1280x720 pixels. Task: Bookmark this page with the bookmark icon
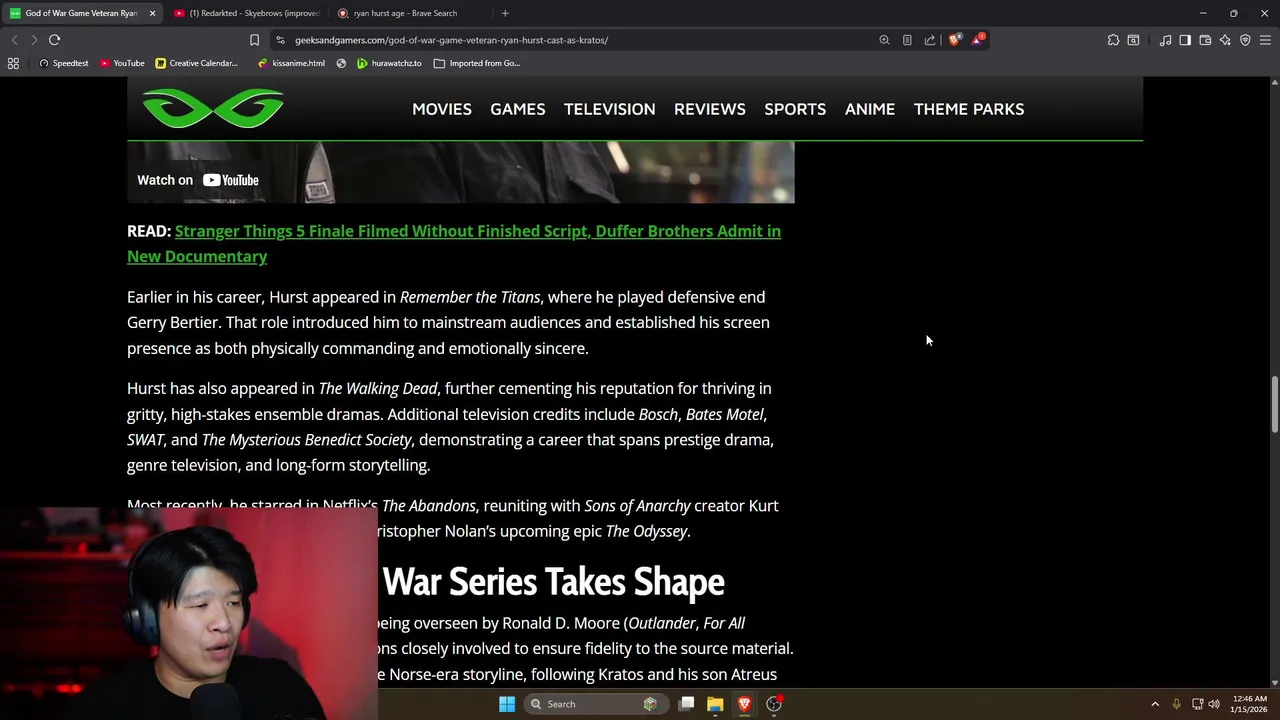[254, 40]
